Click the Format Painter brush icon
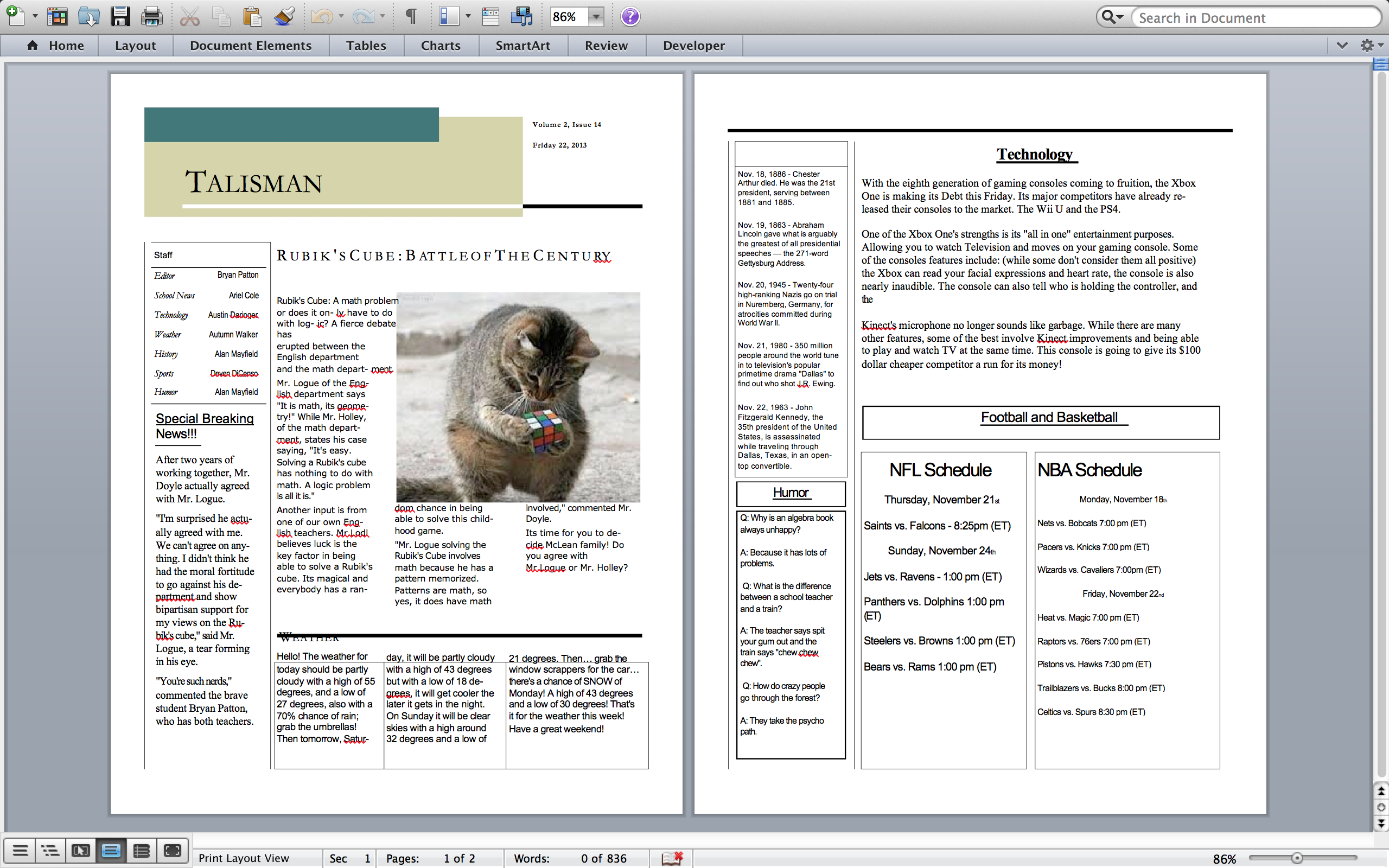 (x=284, y=17)
